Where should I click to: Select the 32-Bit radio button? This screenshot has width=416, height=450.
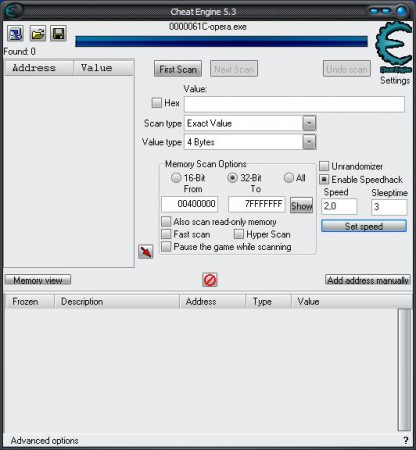[x=232, y=178]
